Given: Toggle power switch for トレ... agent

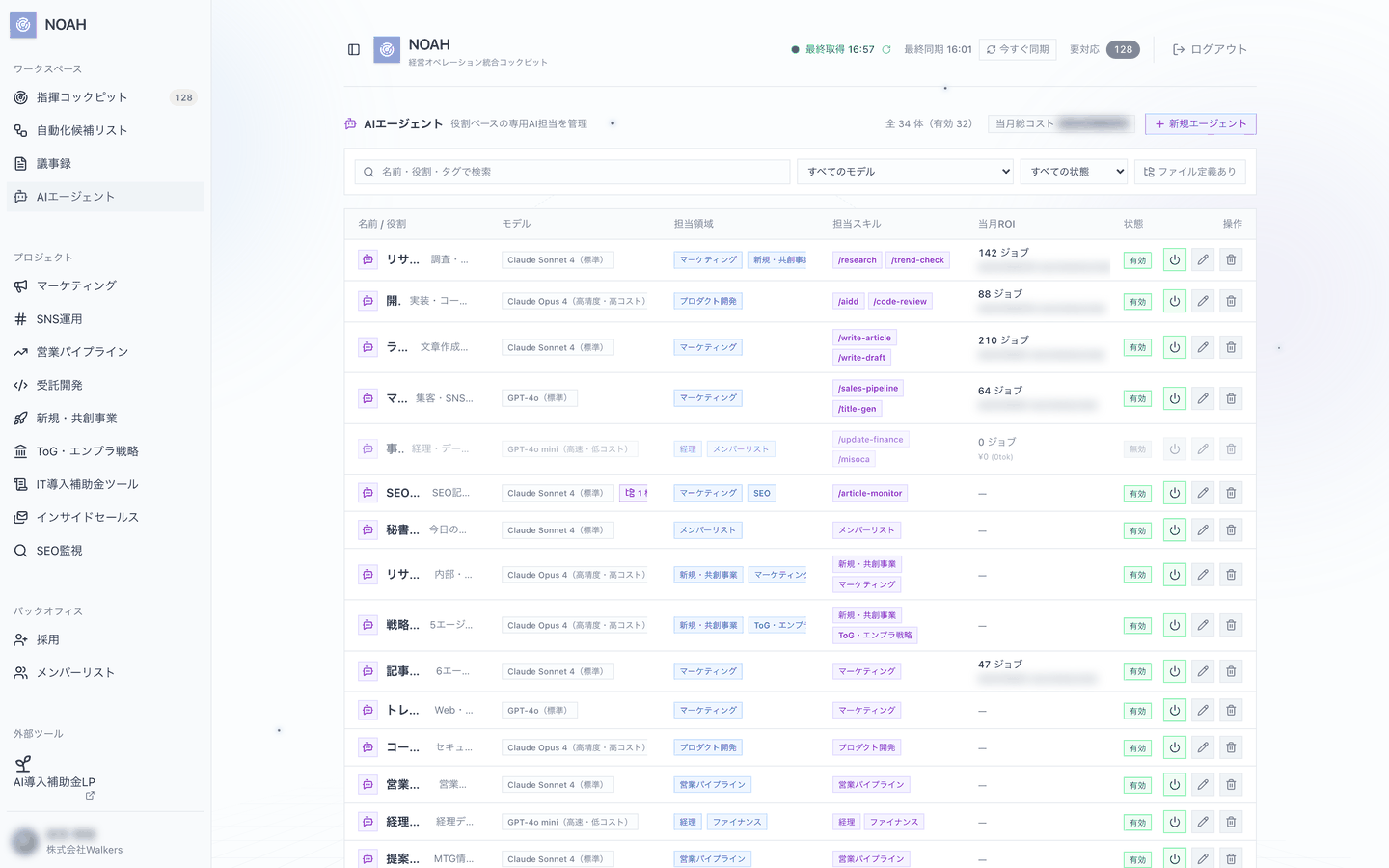Looking at the screenshot, I should pos(1174,710).
